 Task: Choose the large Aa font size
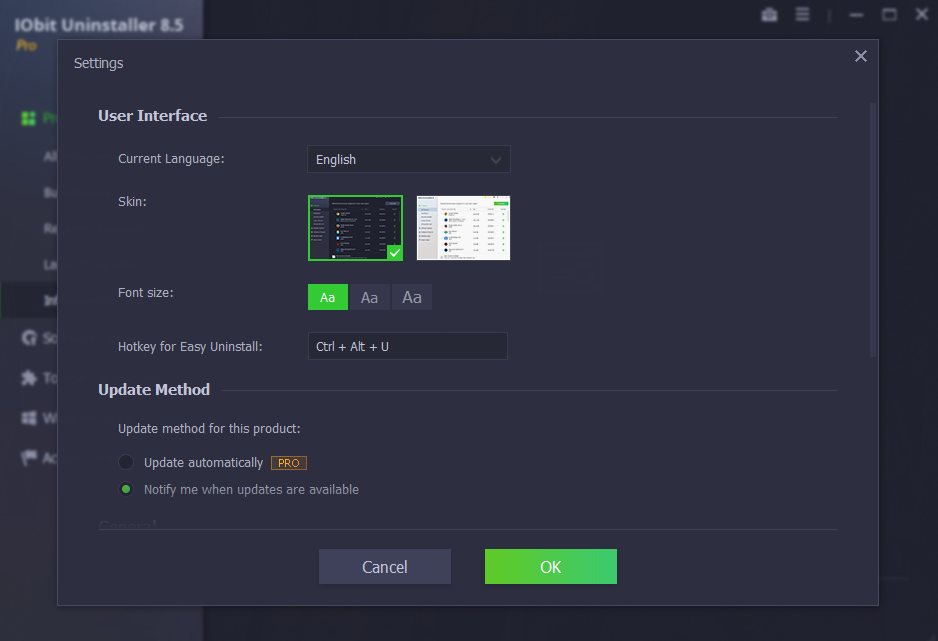(412, 297)
